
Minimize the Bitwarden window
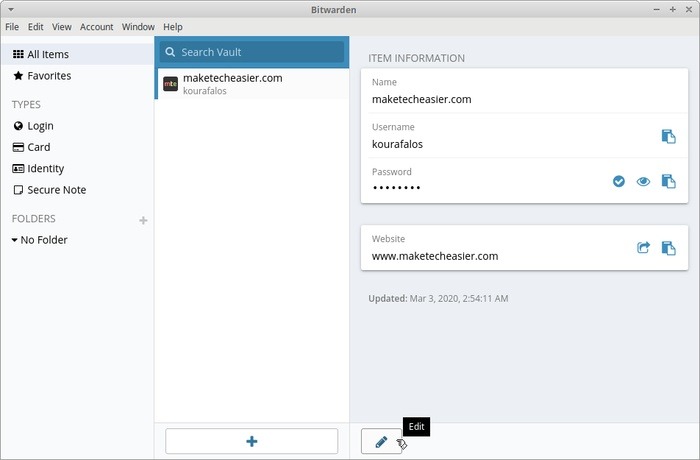coord(657,9)
